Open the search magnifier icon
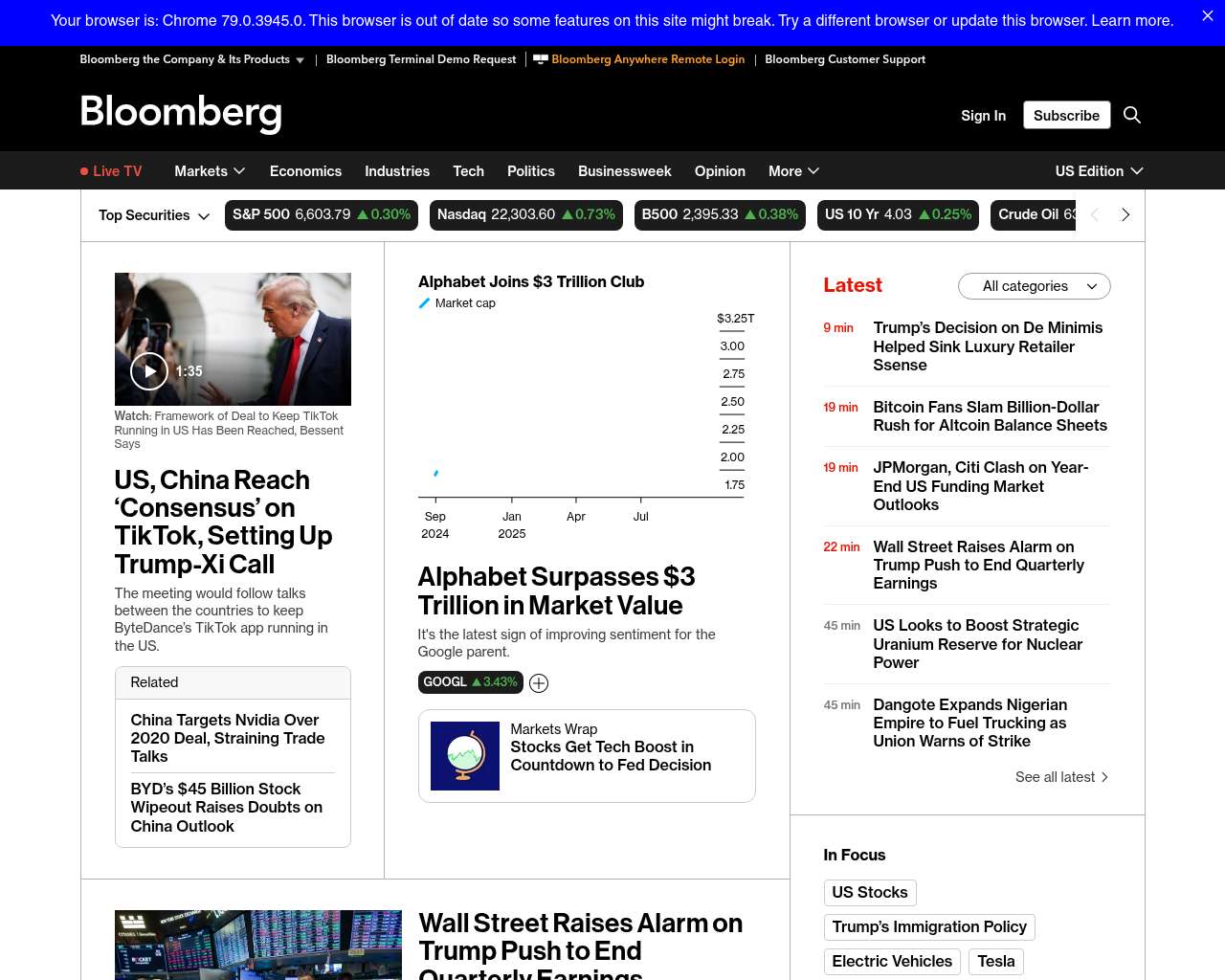Viewport: 1225px width, 980px height. 1132,115
